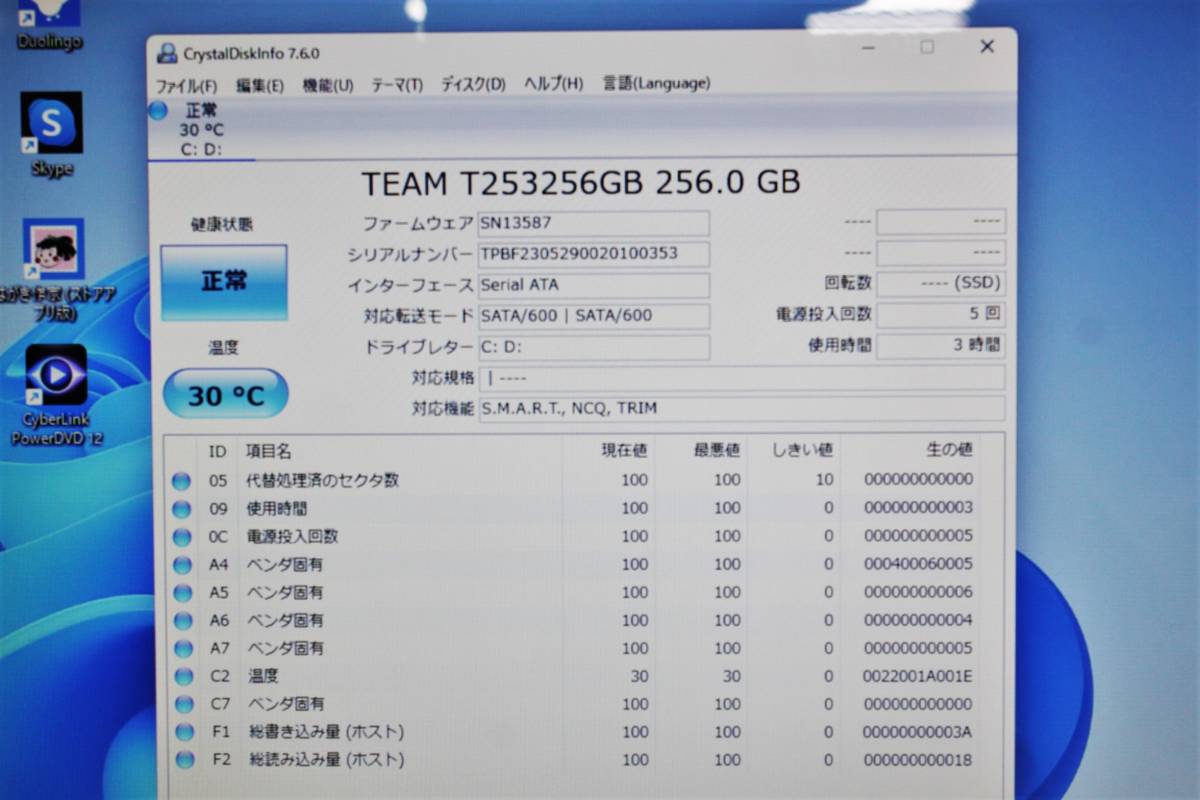Click raw value 0022001A001E
Viewport: 1200px width, 800px height.
(917, 676)
